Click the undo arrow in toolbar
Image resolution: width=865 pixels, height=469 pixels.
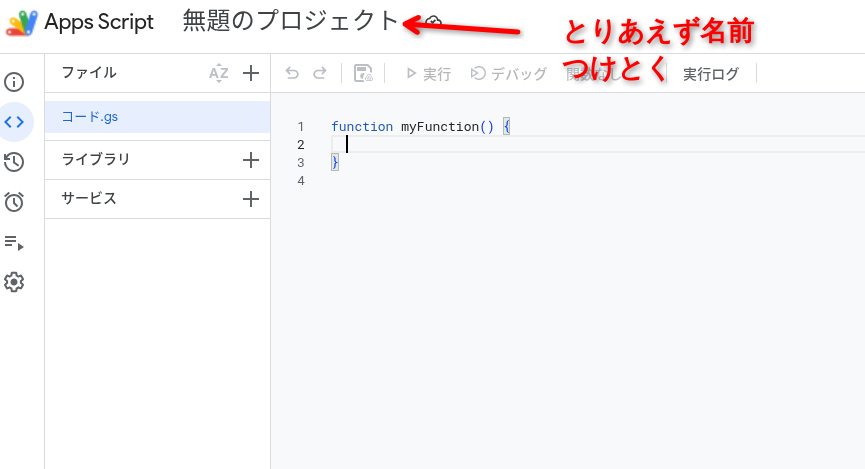click(x=292, y=73)
